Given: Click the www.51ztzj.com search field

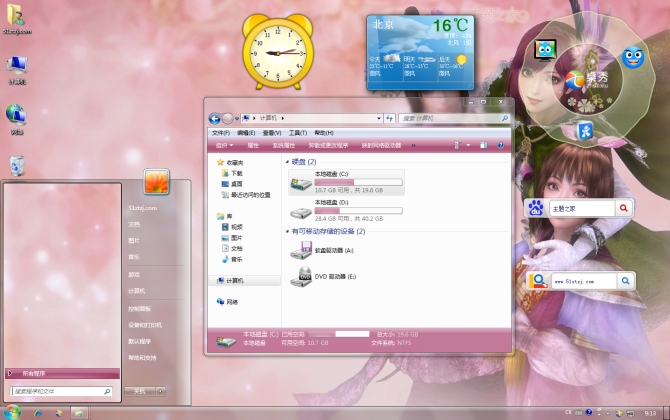Looking at the screenshot, I should 584,282.
